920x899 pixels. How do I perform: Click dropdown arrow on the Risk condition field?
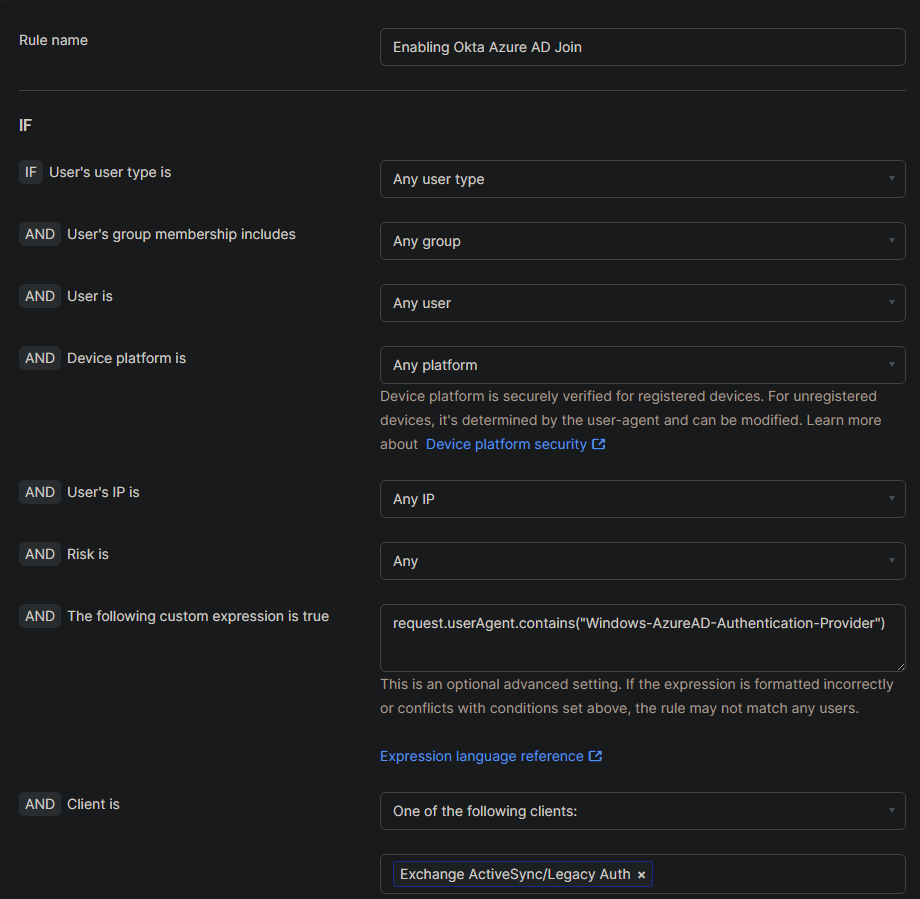click(x=893, y=561)
